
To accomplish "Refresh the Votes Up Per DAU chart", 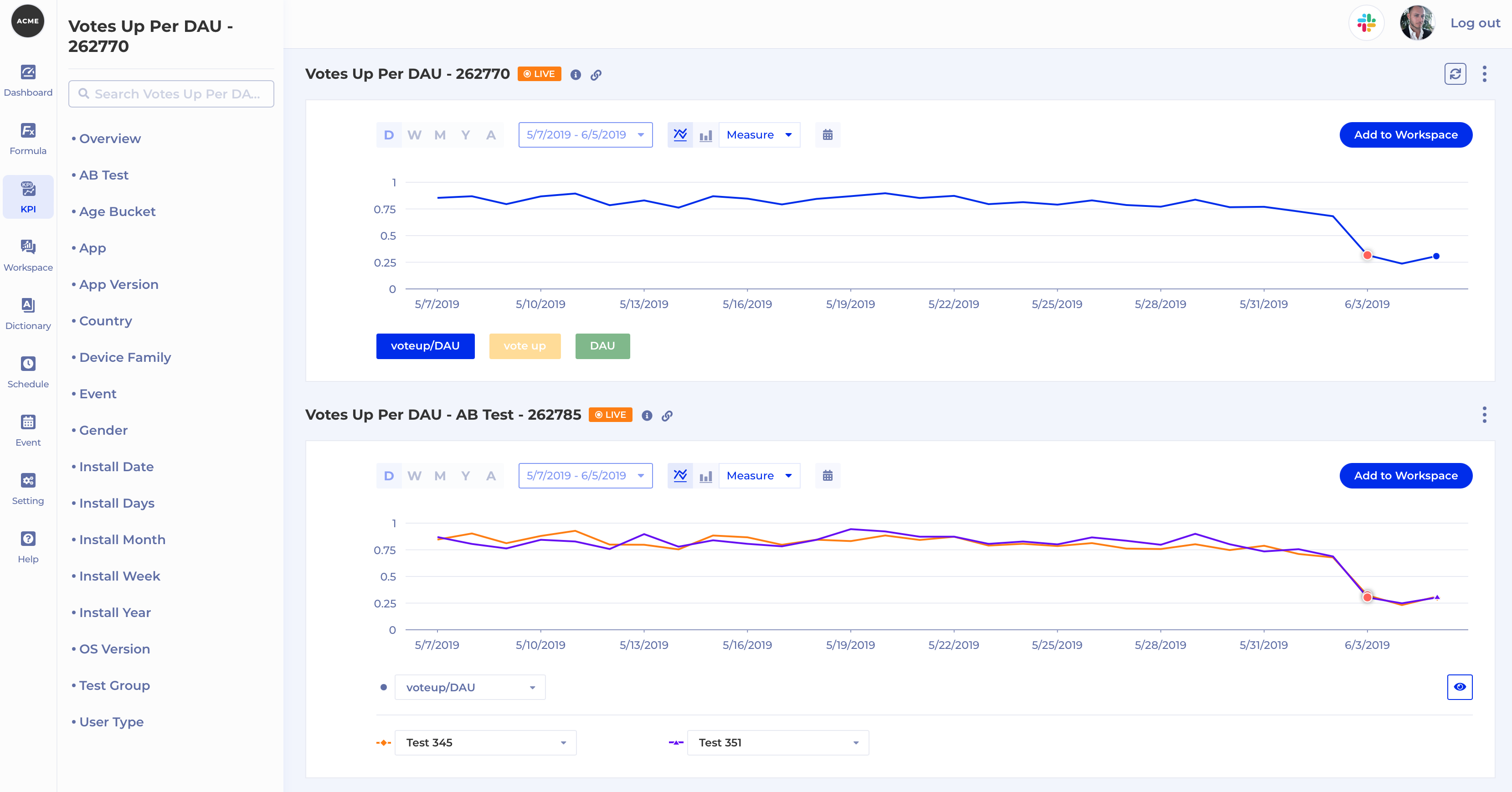I will coord(1455,74).
